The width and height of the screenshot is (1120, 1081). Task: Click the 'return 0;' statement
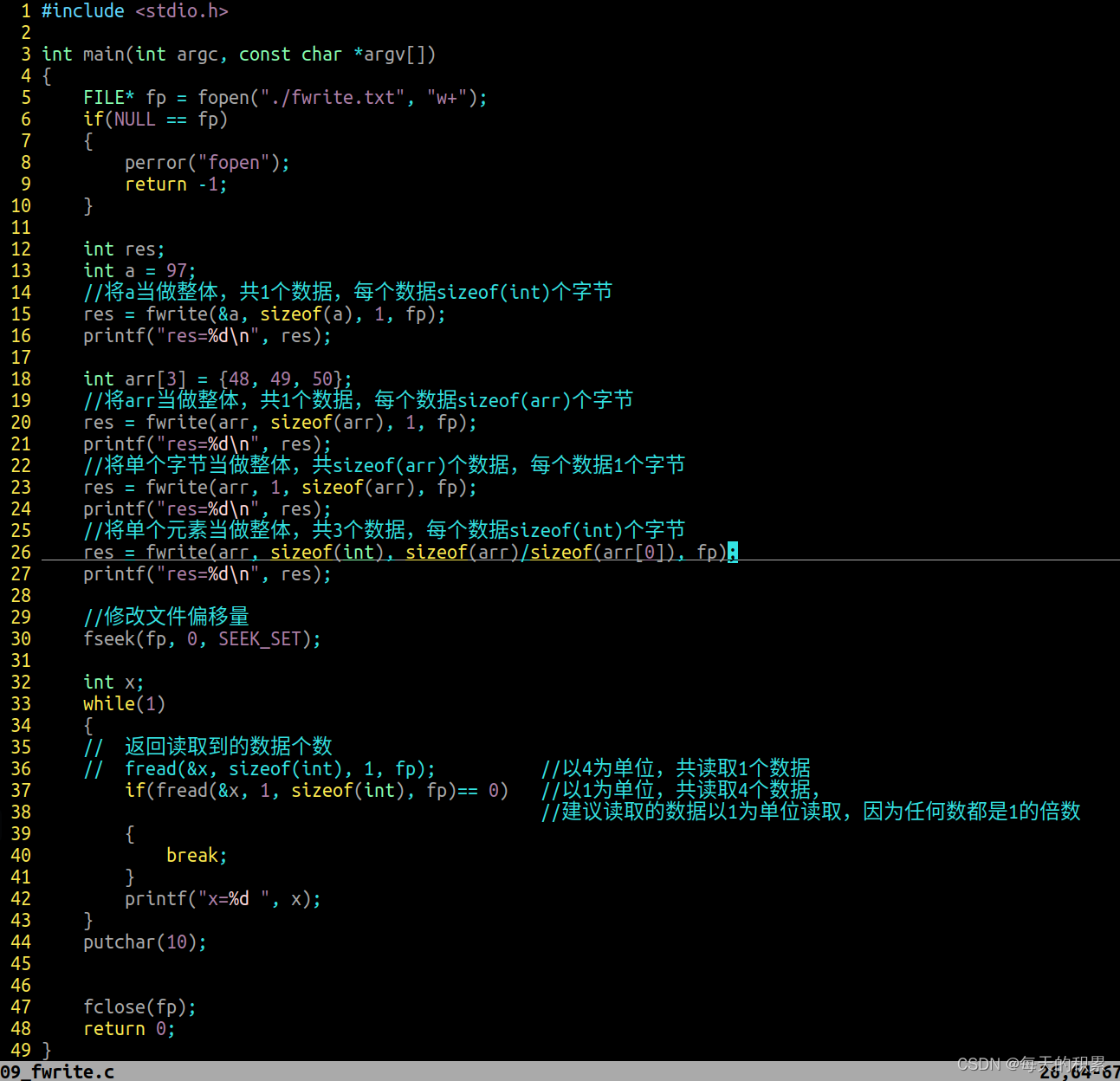click(x=129, y=1029)
